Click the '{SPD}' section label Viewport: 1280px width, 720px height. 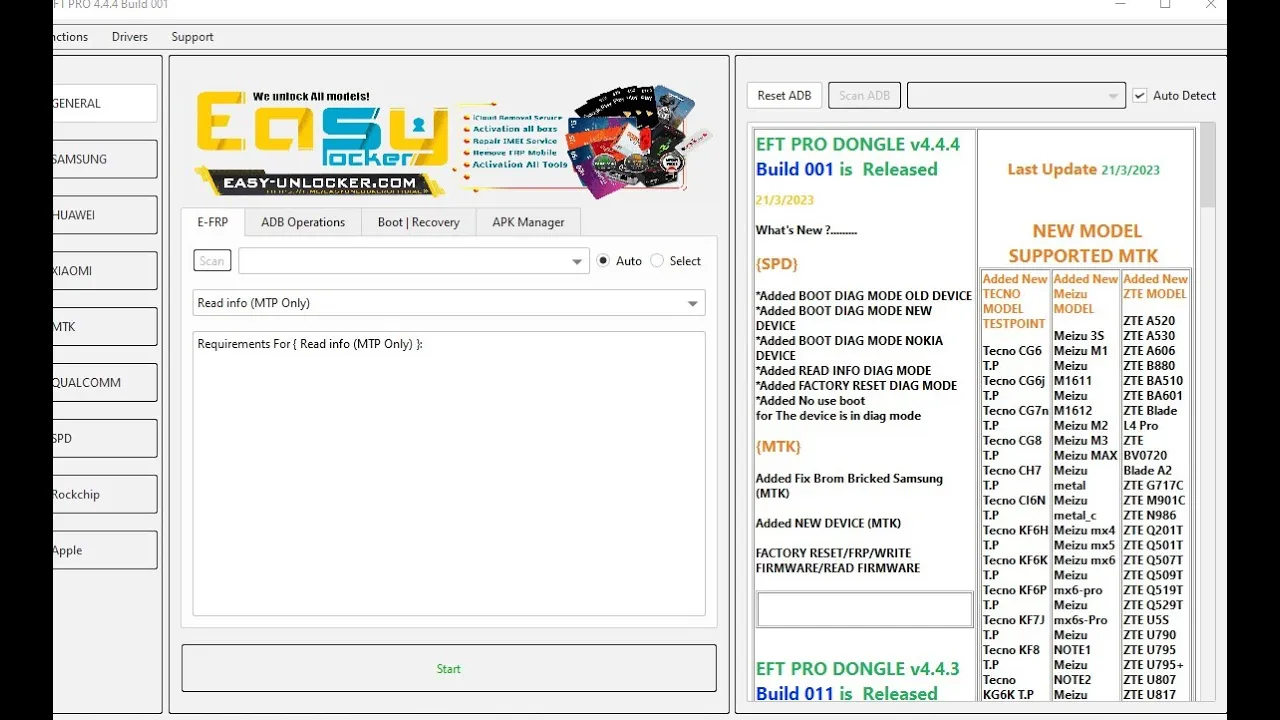click(776, 264)
